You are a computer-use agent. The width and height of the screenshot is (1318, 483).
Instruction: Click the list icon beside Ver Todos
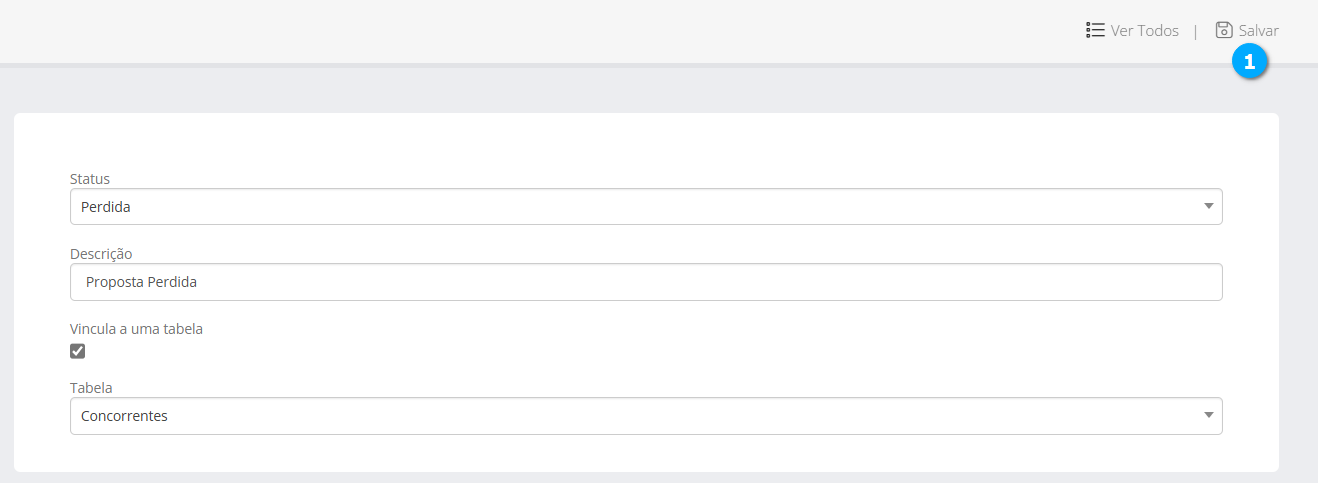(1094, 30)
